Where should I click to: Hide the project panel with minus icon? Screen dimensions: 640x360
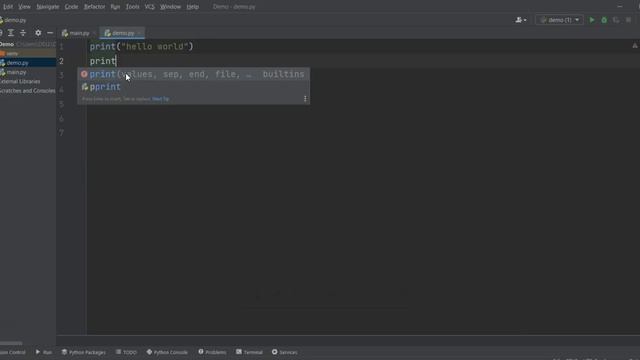50,33
